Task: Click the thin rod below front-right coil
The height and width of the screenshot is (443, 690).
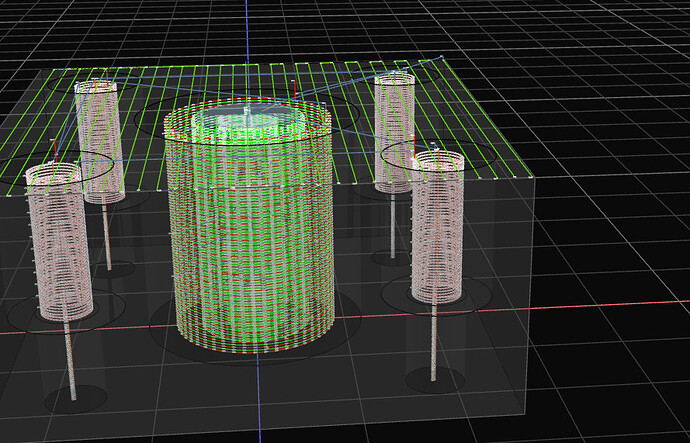Action: pyautogui.click(x=434, y=340)
